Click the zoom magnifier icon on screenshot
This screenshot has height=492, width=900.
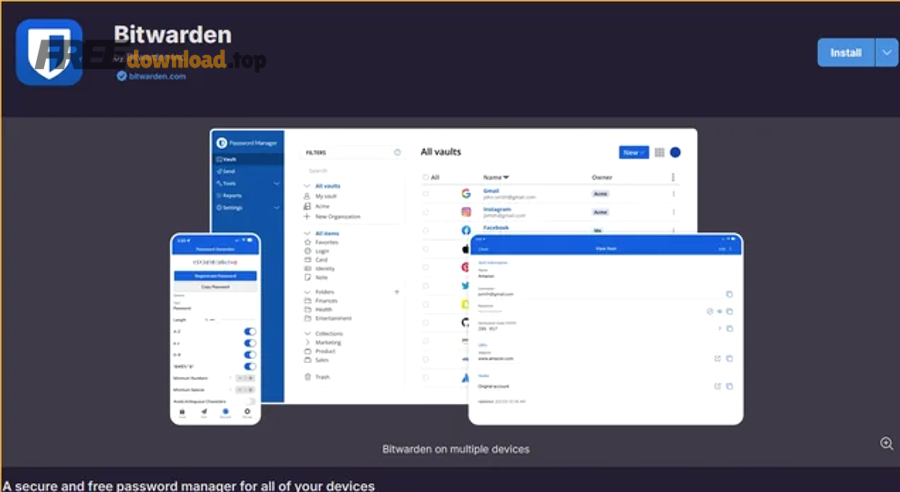click(886, 444)
